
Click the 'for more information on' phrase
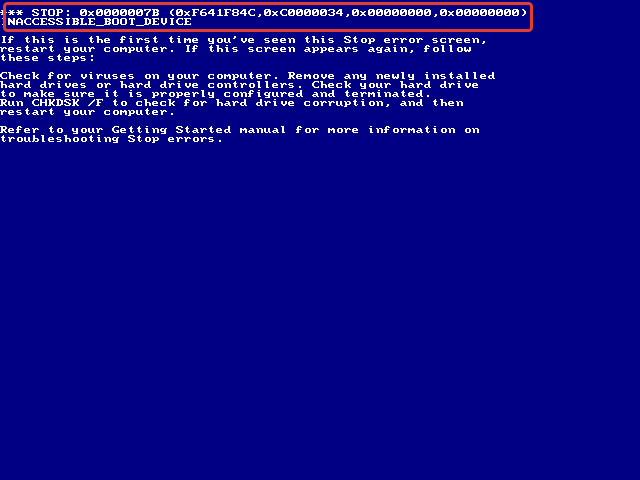[387, 130]
